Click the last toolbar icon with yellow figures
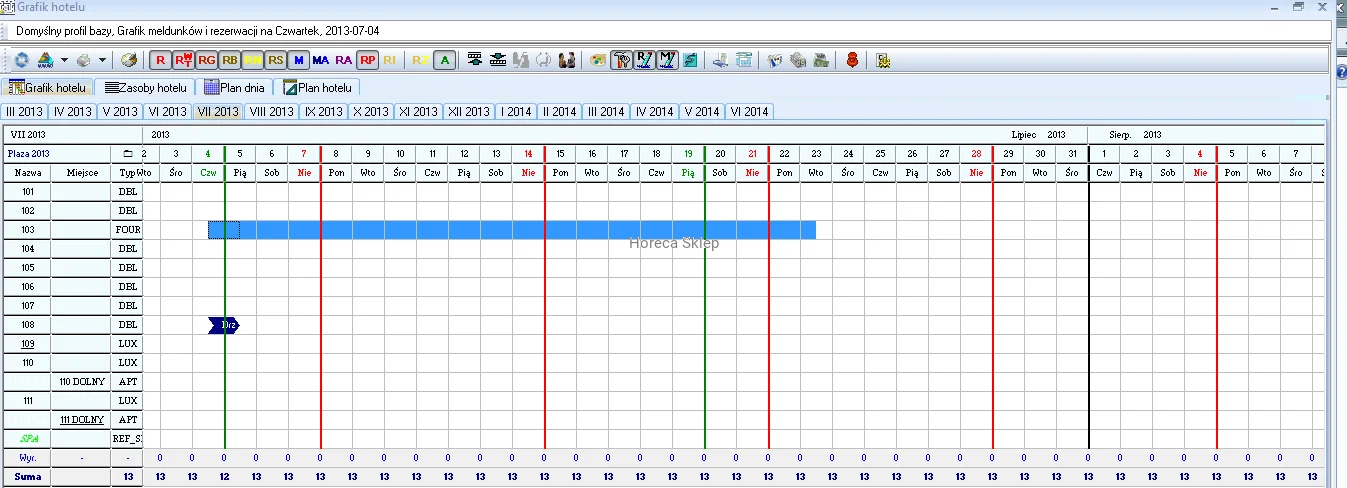Image resolution: width=1347 pixels, height=488 pixels. pyautogui.click(x=883, y=60)
